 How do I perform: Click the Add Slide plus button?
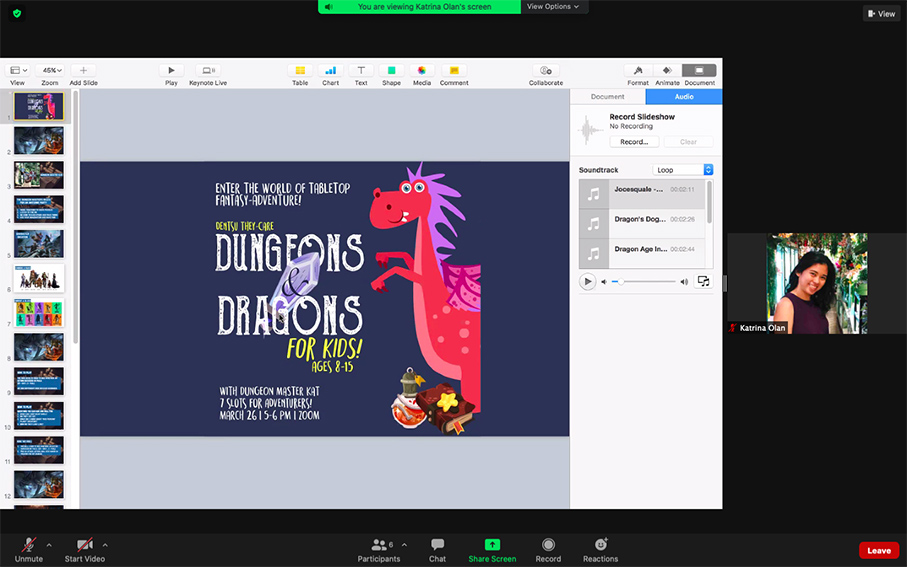click(x=83, y=71)
